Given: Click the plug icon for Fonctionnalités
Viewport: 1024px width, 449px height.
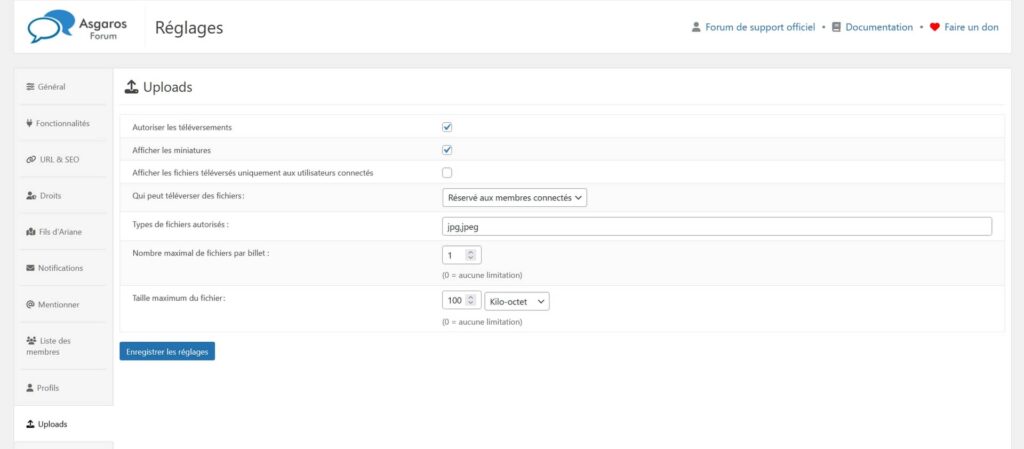Looking at the screenshot, I should click(29, 123).
